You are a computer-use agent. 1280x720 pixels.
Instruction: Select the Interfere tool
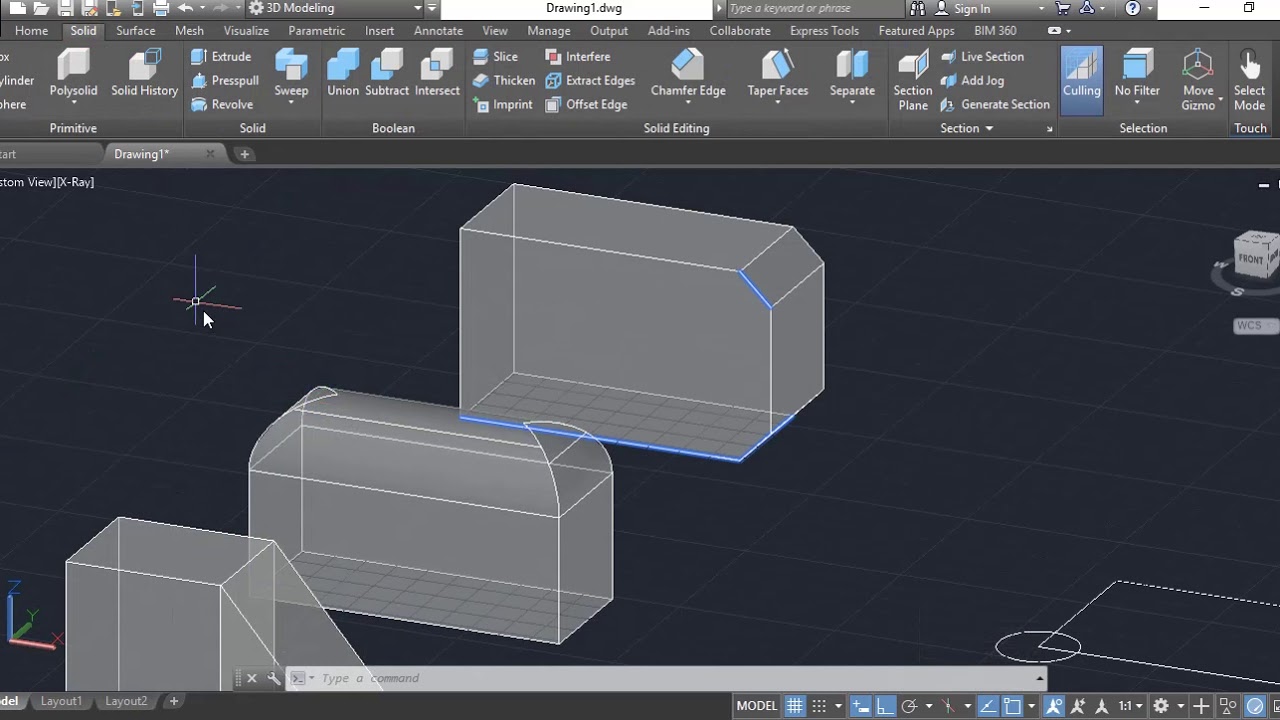pos(578,57)
